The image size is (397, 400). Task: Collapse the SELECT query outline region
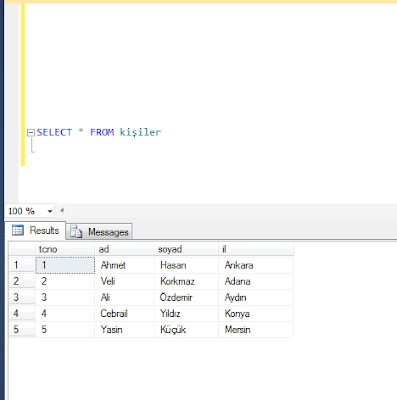point(31,133)
